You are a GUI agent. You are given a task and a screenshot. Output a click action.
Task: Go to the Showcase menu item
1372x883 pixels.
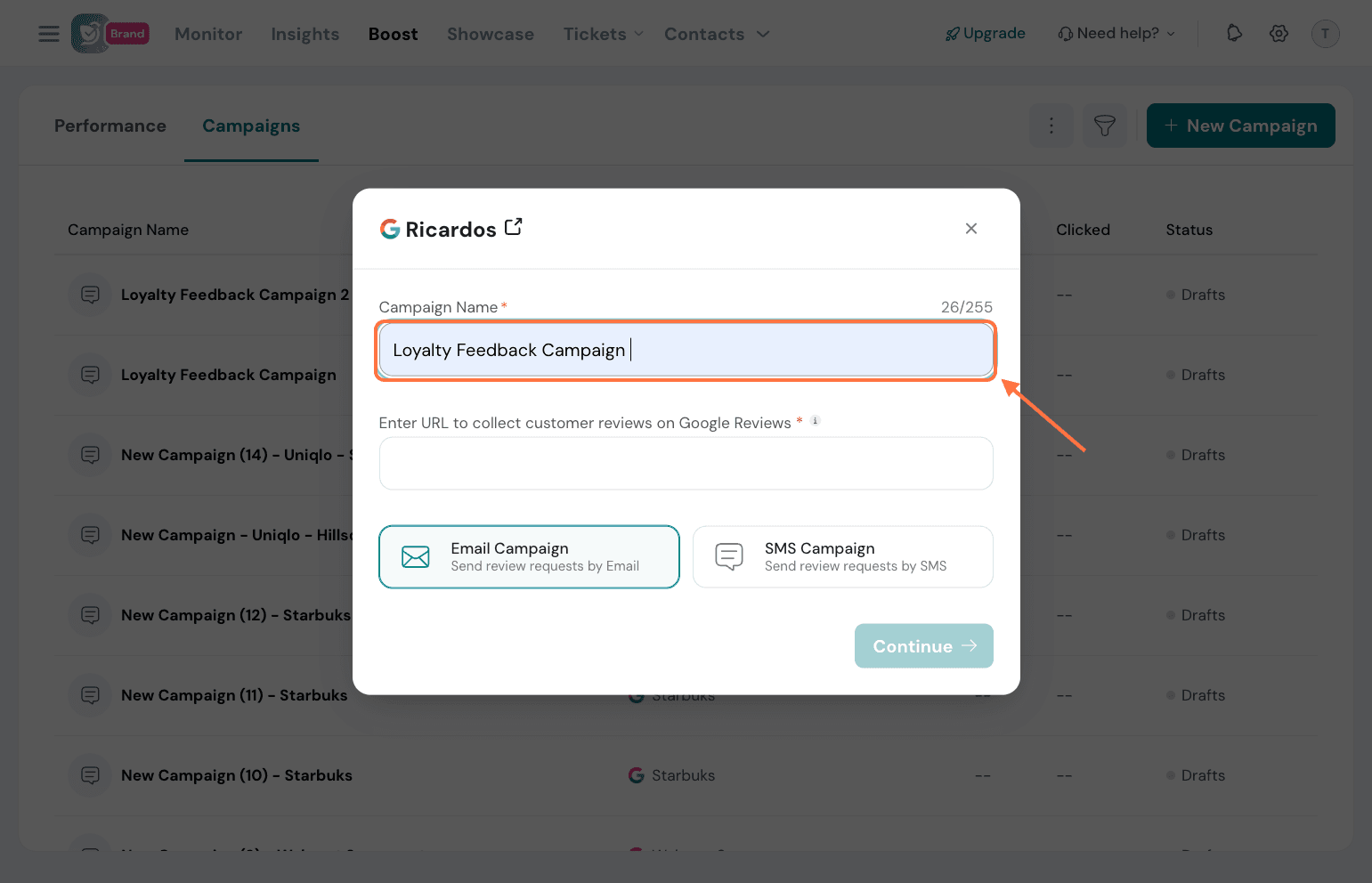pos(490,33)
